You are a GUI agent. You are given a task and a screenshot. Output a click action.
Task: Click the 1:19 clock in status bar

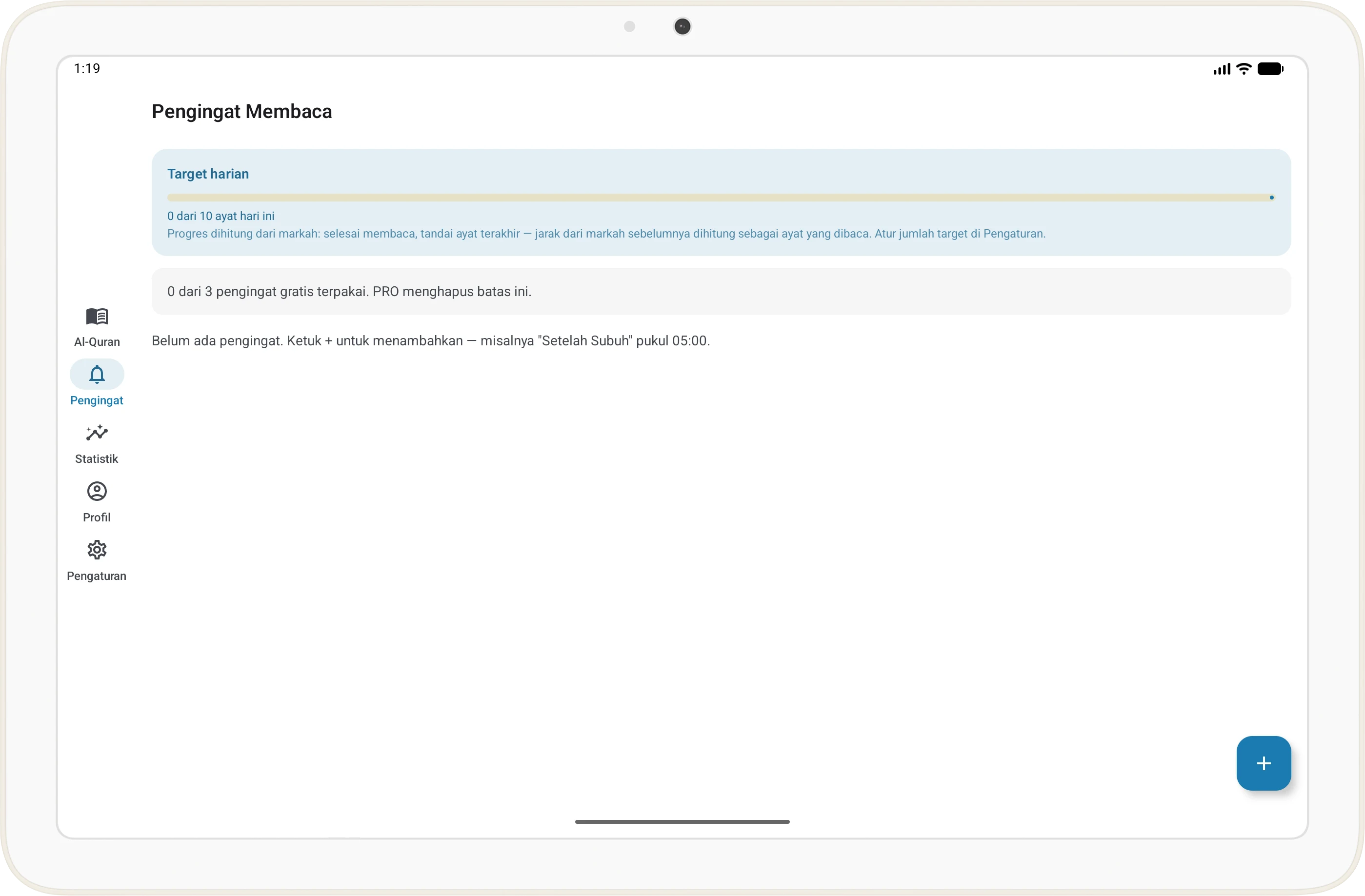87,69
